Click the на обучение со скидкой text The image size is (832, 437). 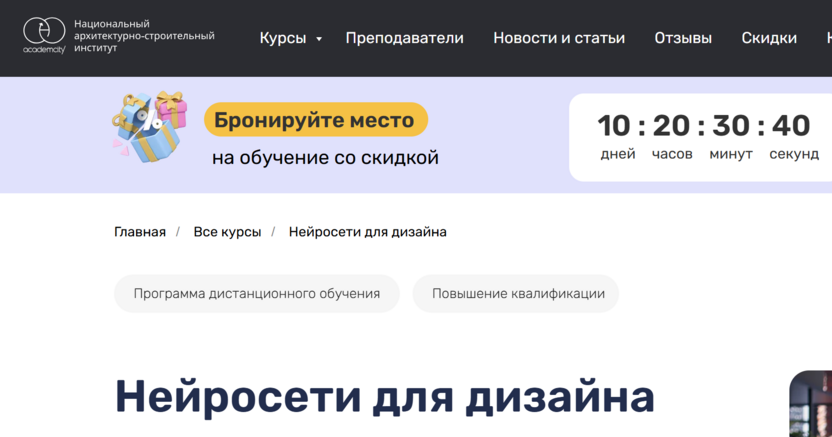point(325,158)
